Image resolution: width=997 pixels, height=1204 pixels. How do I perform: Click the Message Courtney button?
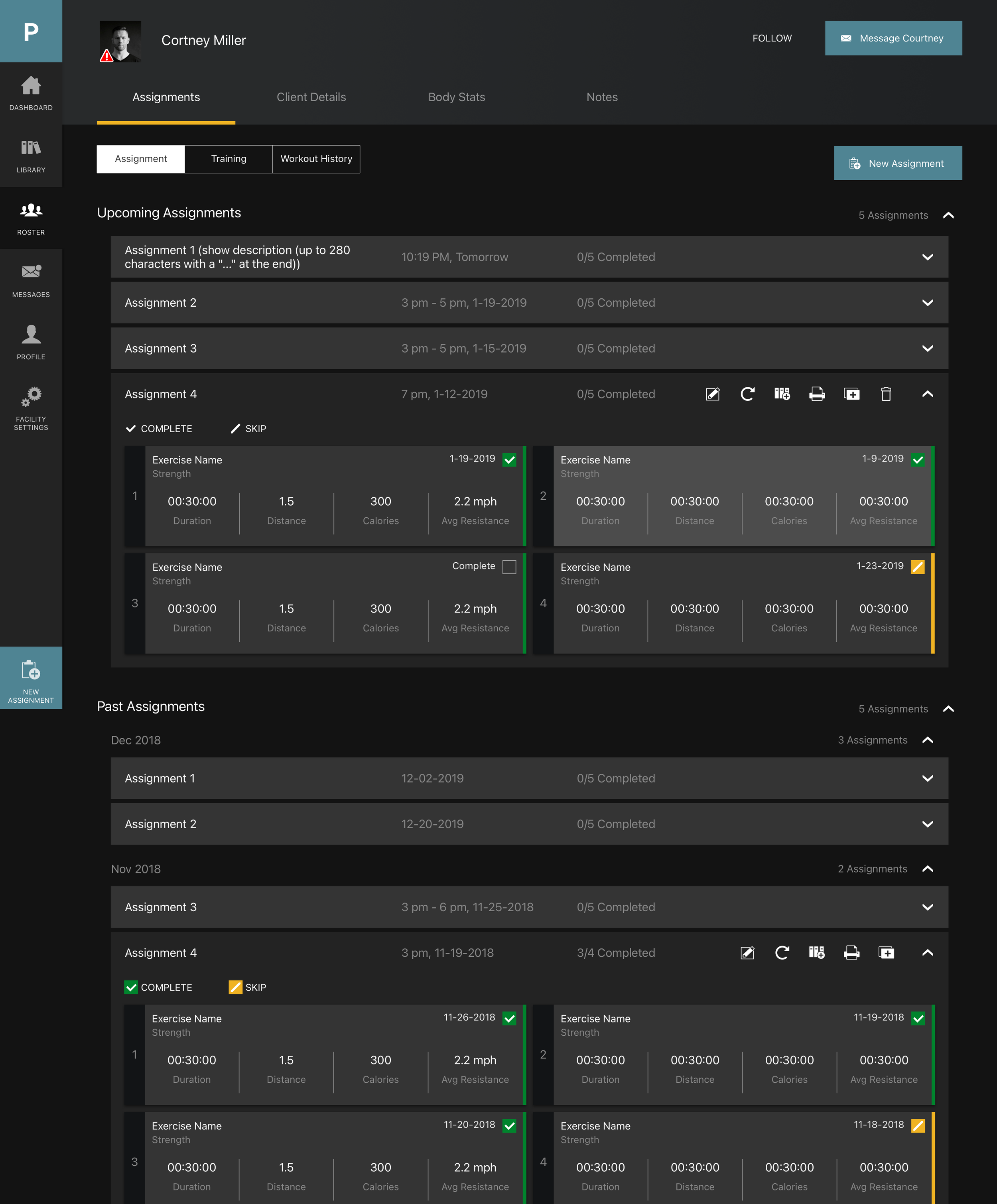click(893, 38)
